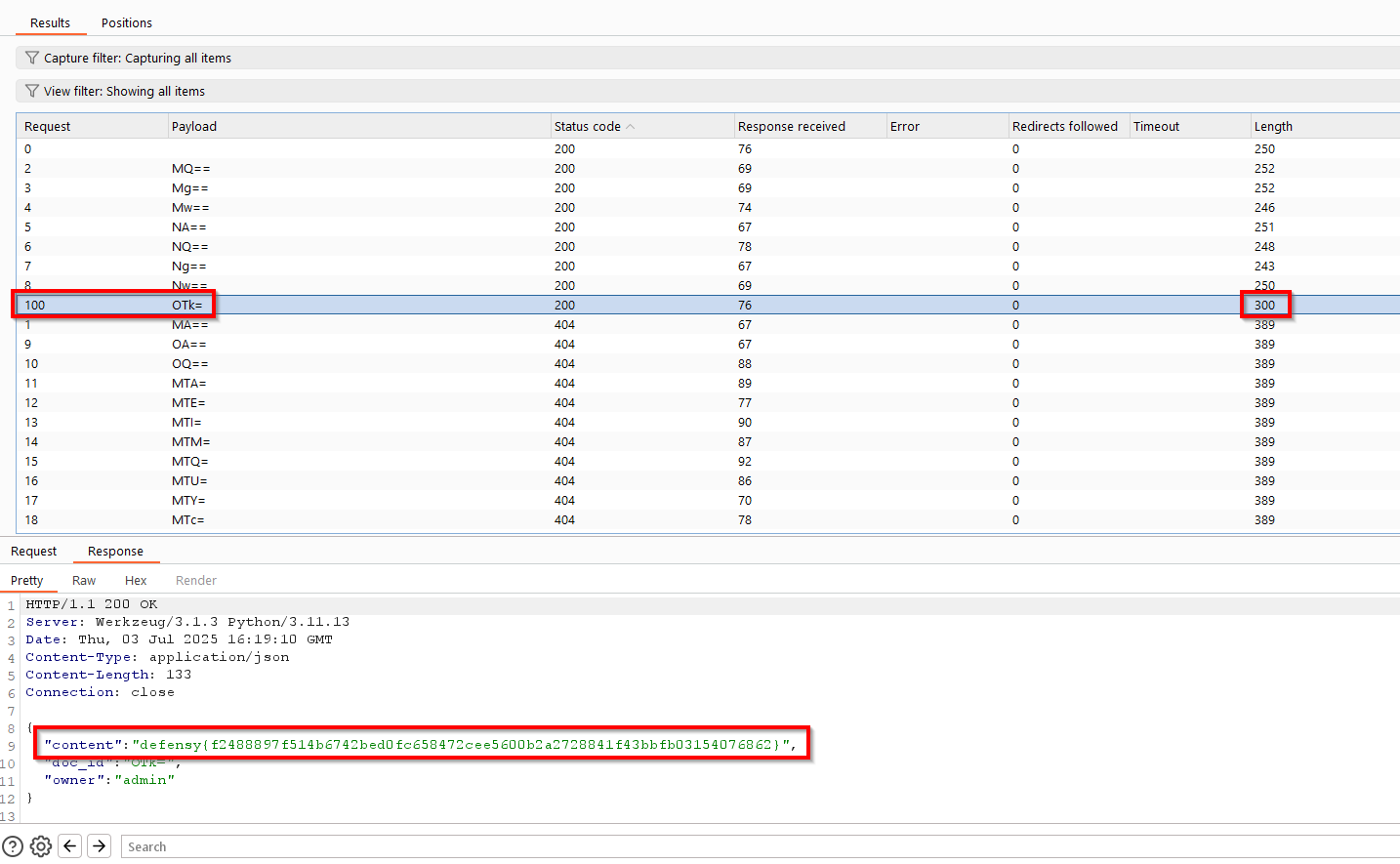Select result row with payload Mg==
The width and height of the screenshot is (1400, 864).
click(708, 188)
